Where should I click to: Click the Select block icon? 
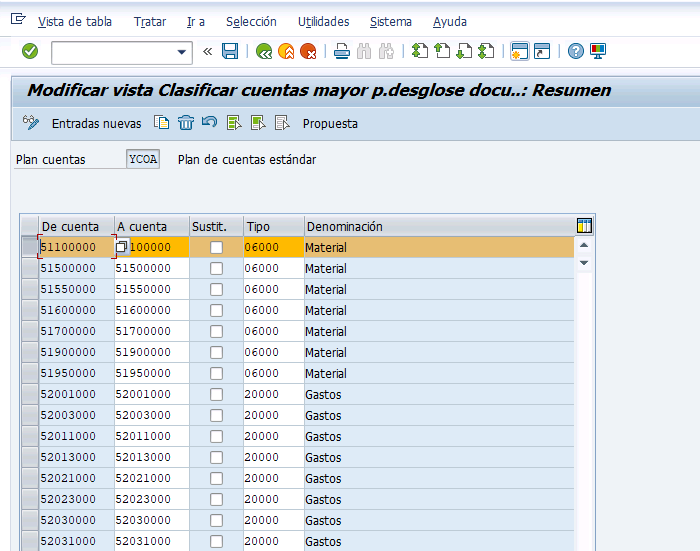pos(258,122)
